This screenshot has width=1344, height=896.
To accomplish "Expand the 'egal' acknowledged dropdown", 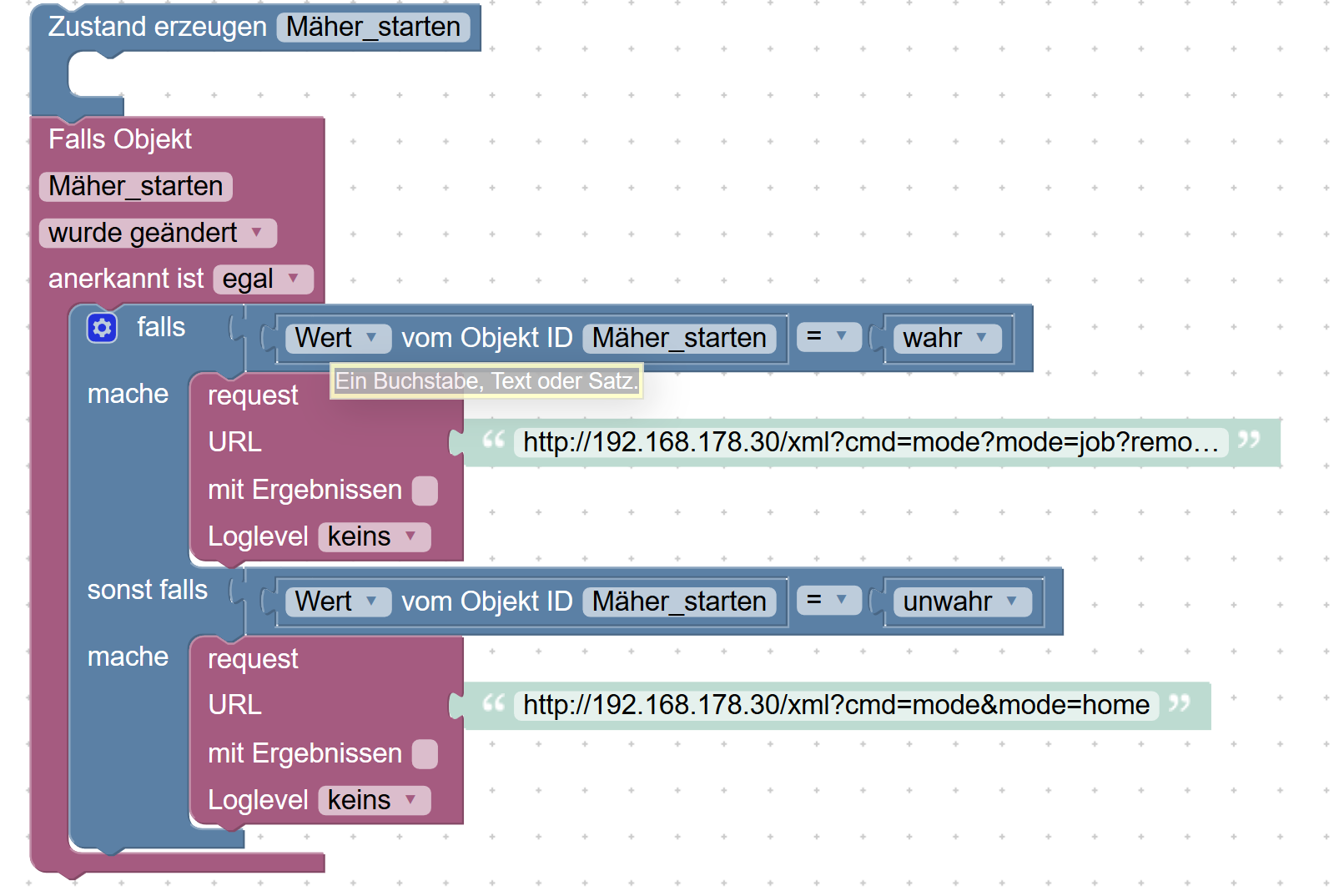I will point(263,279).
